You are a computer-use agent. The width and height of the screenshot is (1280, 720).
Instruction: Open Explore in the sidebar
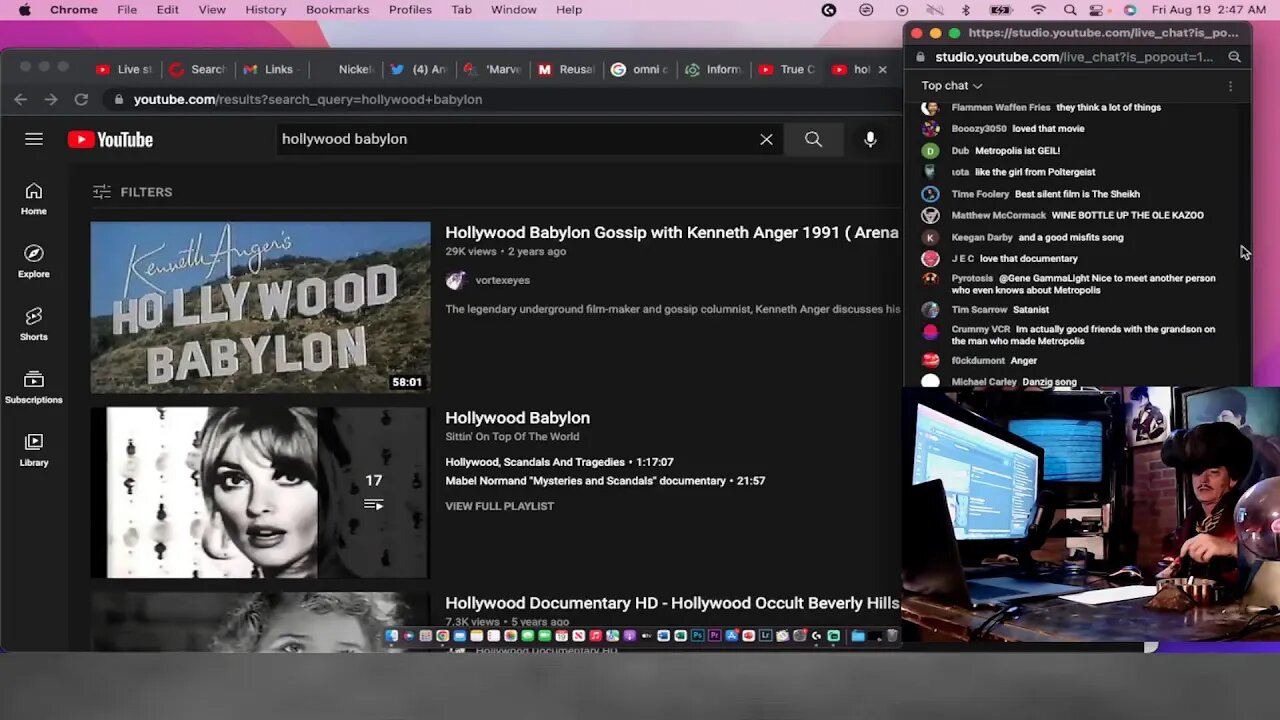tap(34, 261)
